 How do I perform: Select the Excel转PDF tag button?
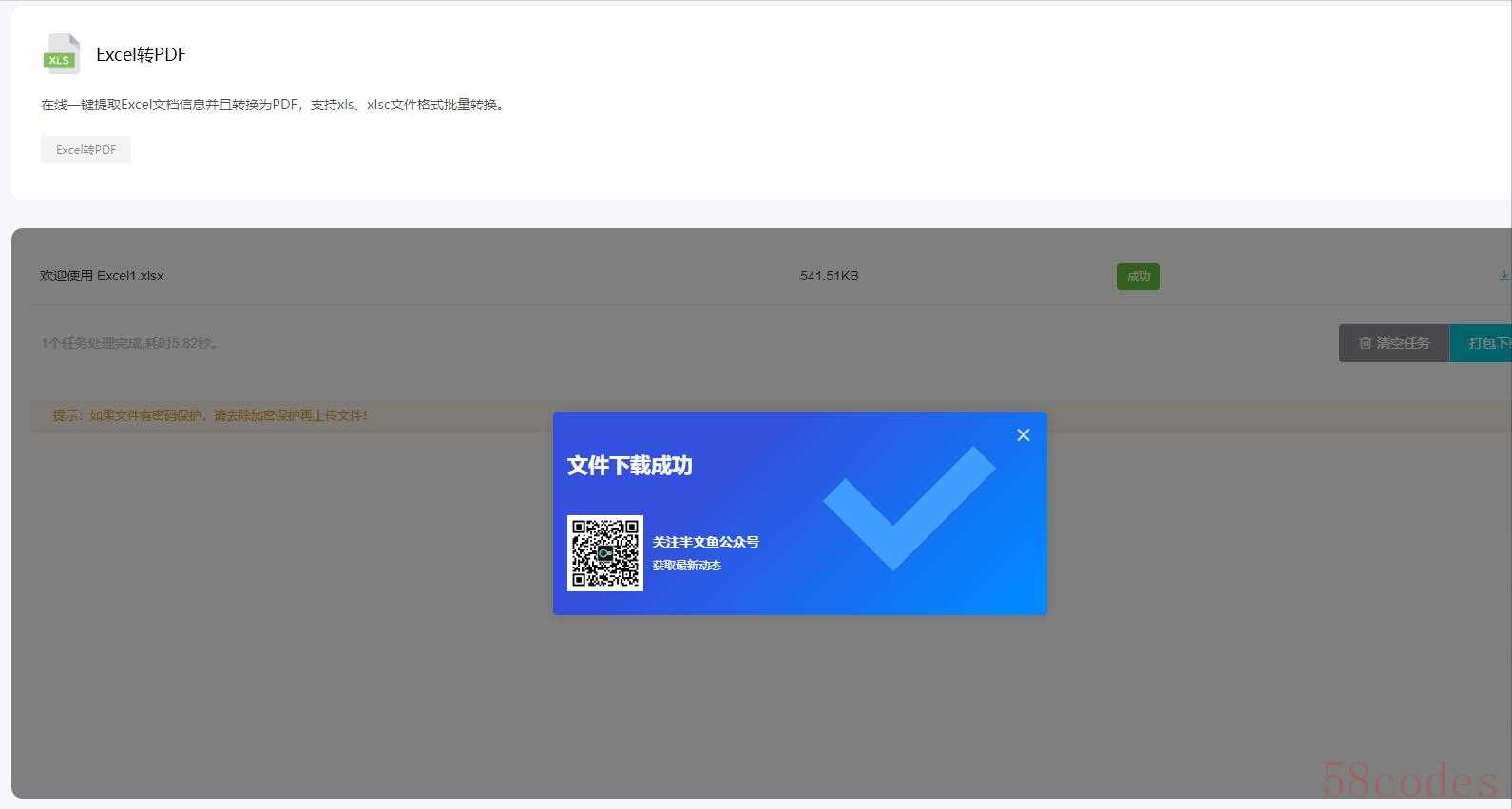(86, 149)
